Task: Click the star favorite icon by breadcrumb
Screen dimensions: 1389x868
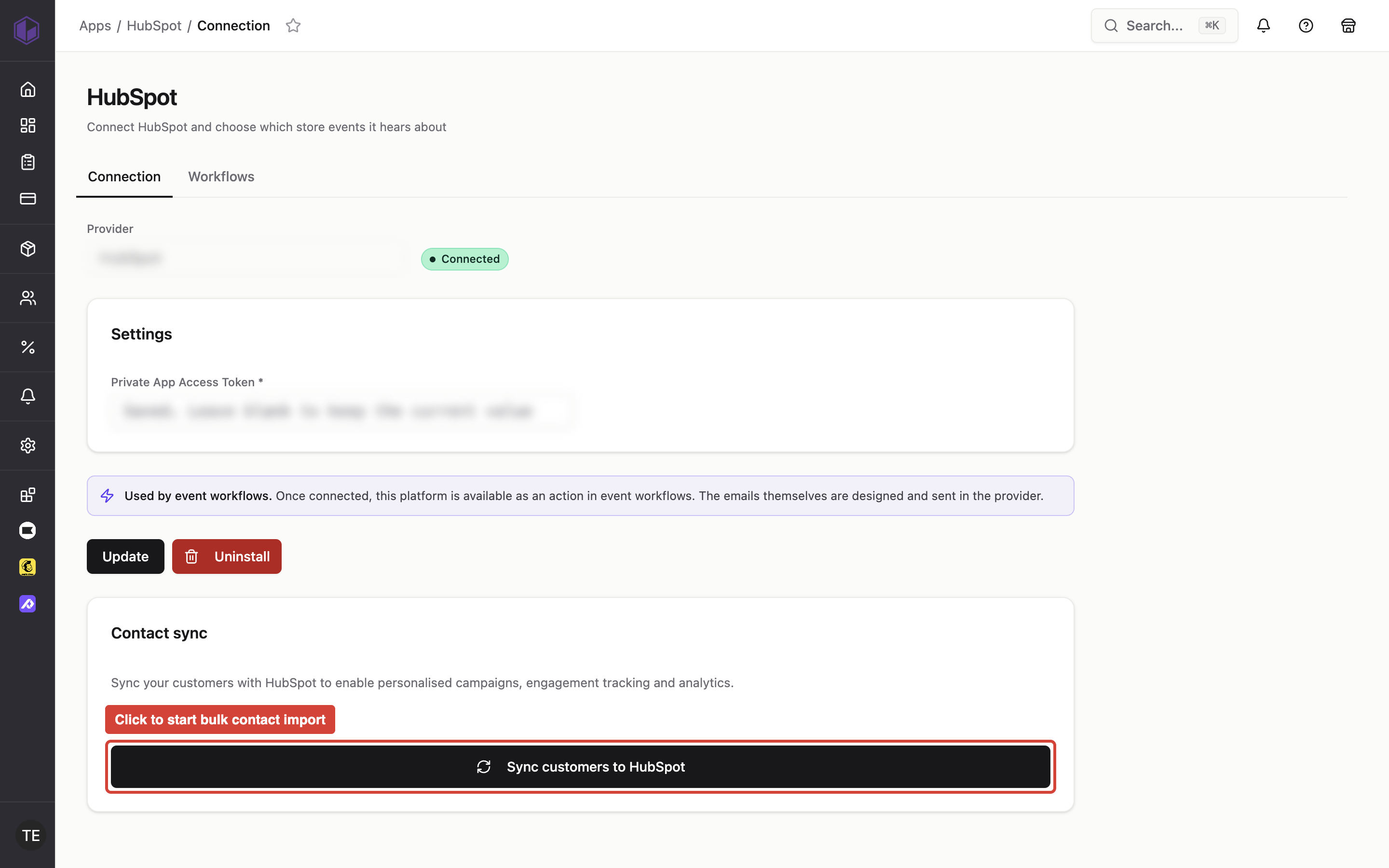Action: pos(293,25)
